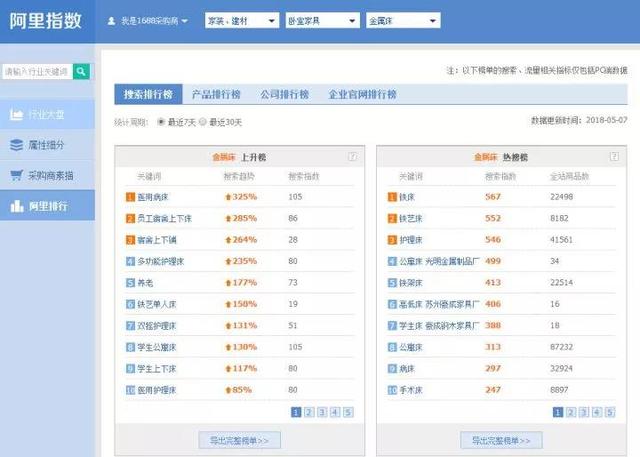Viewport: 640px width, 457px height.
Task: Click keyword 员工宿舍上下床
Action: tap(164, 219)
